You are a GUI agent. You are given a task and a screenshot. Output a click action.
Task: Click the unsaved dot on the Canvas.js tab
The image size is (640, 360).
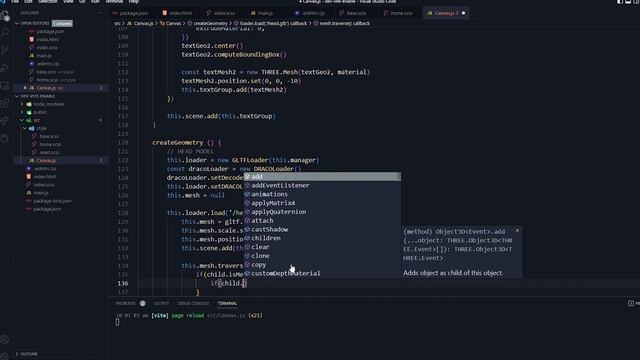(x=463, y=13)
